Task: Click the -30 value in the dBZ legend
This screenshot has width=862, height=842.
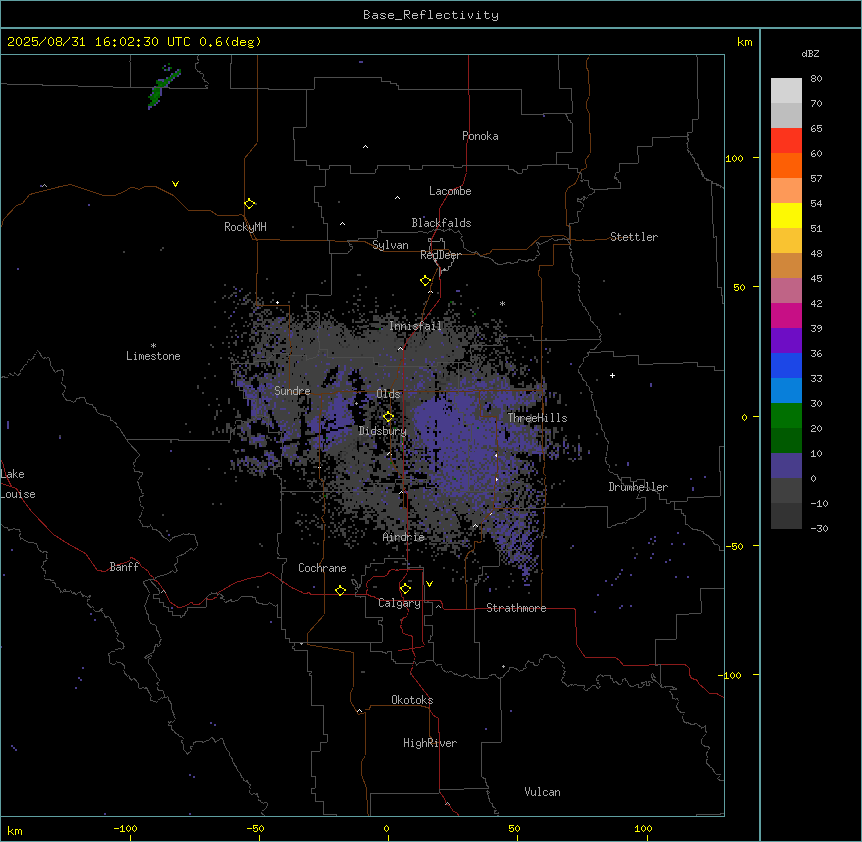Action: [819, 528]
